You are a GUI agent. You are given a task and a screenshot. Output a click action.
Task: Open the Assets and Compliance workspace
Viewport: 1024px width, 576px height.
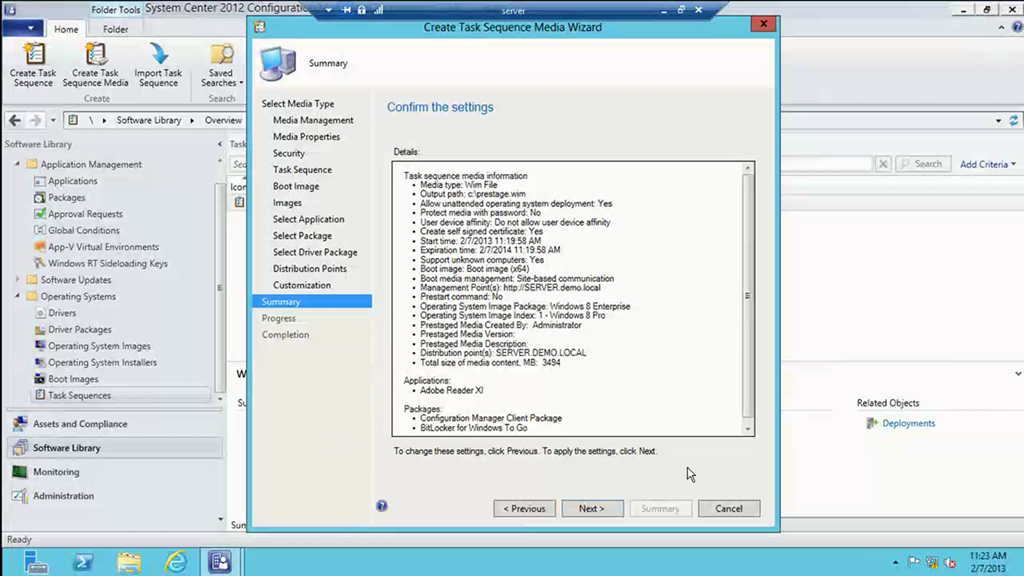(79, 424)
